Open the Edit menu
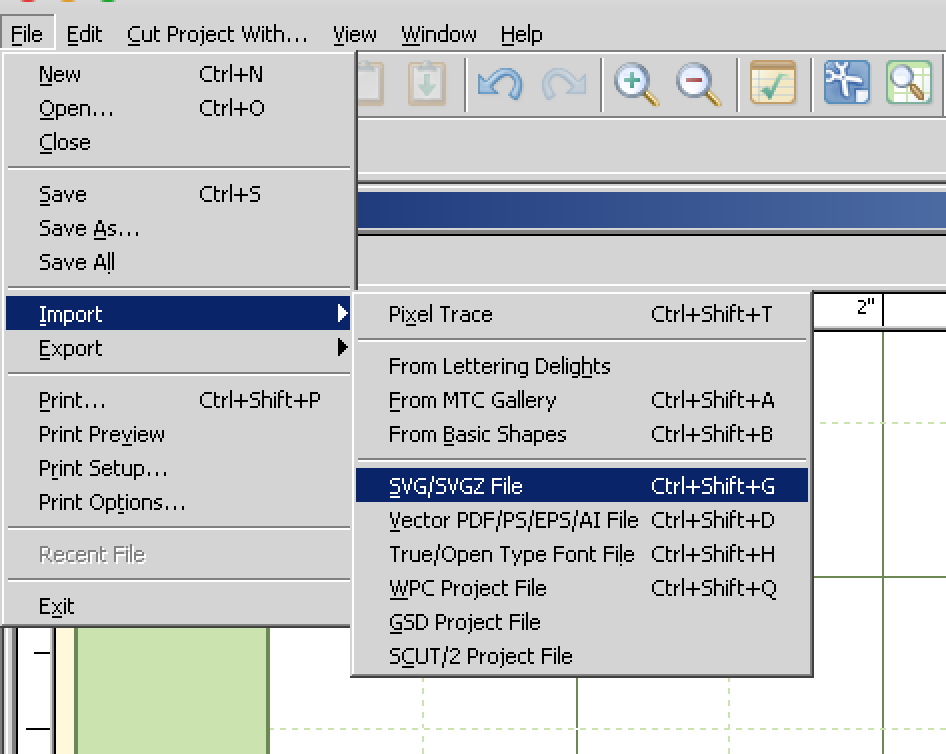This screenshot has width=946, height=754. 84,34
